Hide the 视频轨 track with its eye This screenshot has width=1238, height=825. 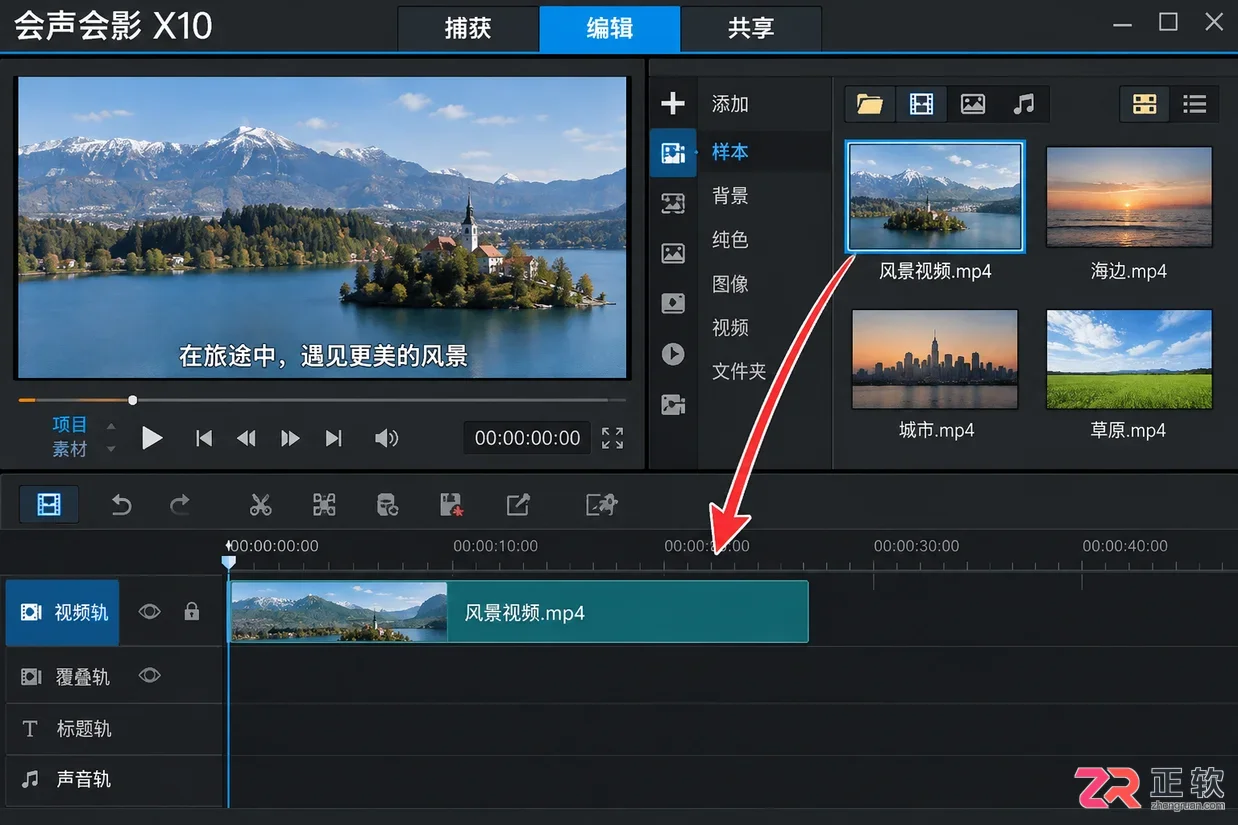click(149, 611)
